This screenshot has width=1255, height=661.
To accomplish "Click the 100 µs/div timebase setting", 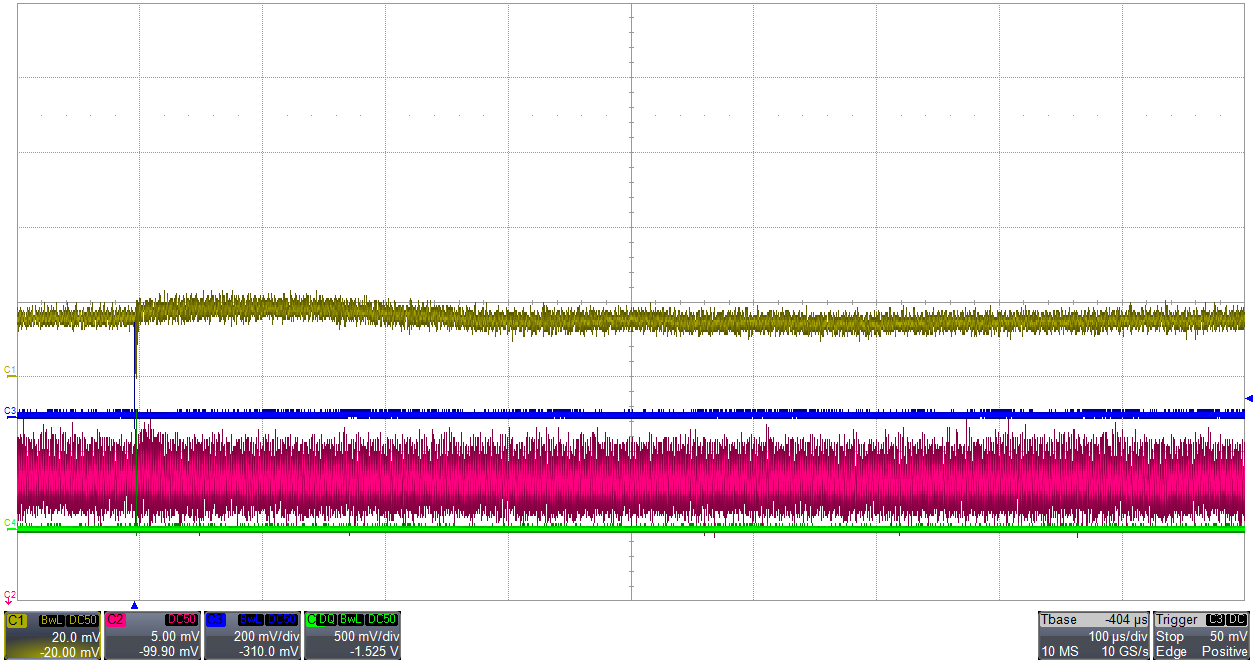I will click(1118, 636).
